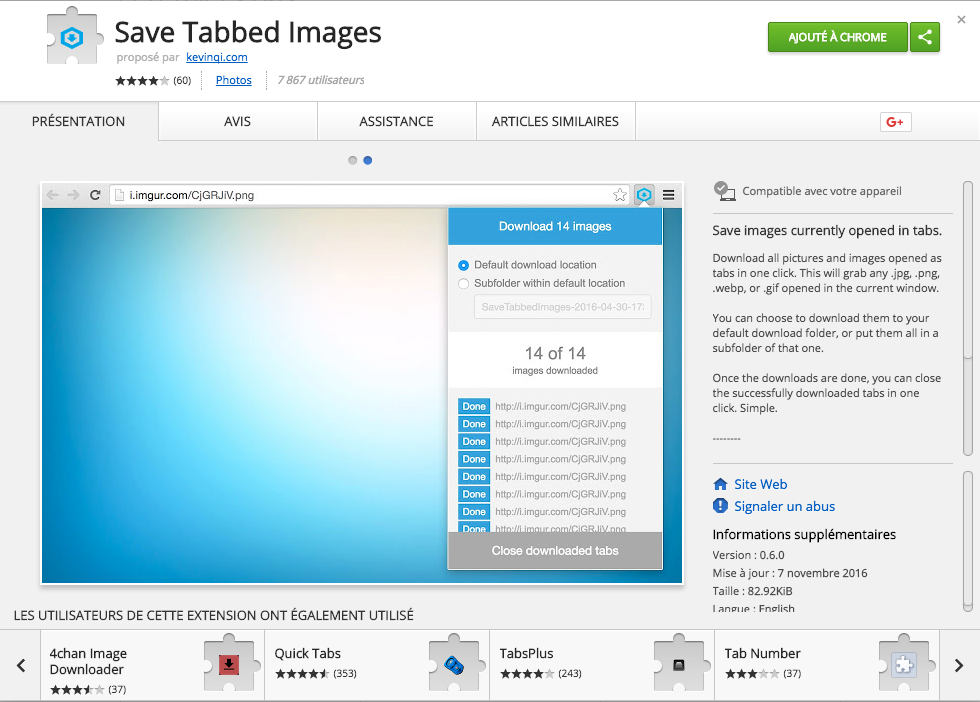Click the report abuse exclamation icon
Viewport: 980px width, 702px height.
coord(720,506)
